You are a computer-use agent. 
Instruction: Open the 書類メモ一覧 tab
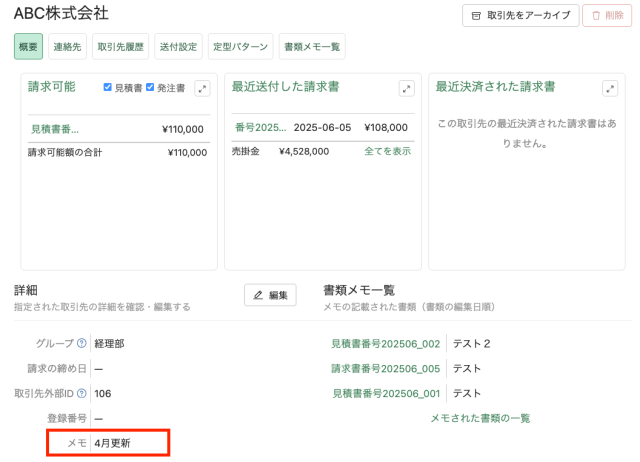tap(311, 46)
